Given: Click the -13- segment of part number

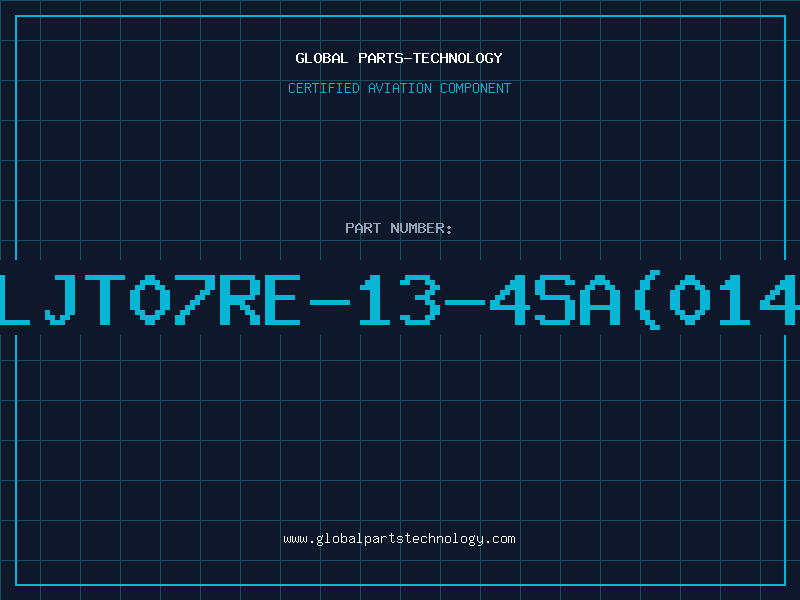Looking at the screenshot, I should [x=397, y=299].
